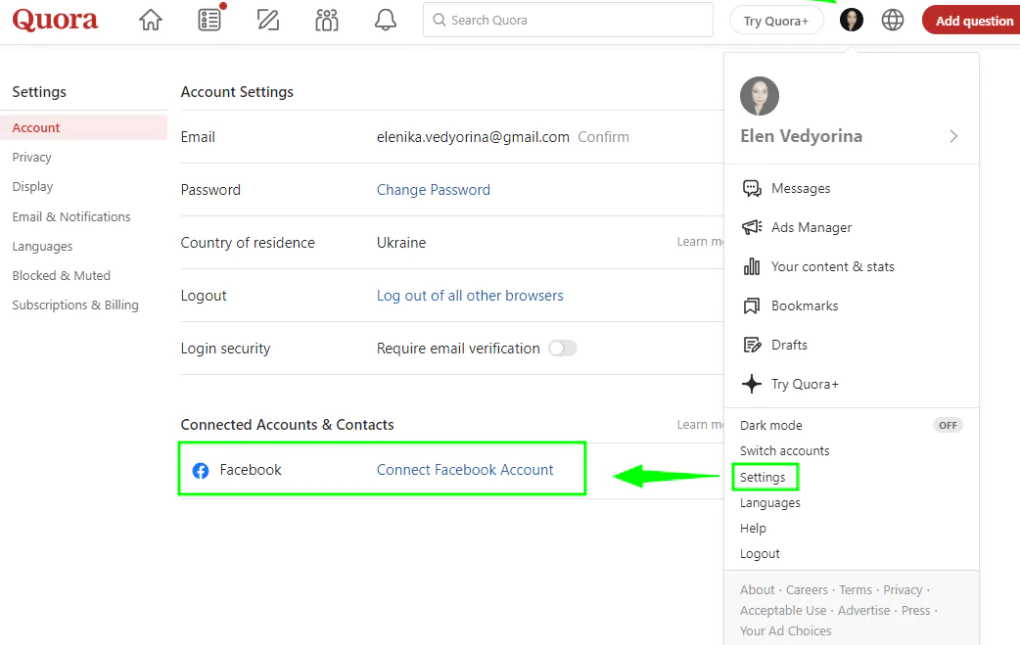Click the Answer pencil icon
This screenshot has width=1020, height=645.
coord(267,20)
